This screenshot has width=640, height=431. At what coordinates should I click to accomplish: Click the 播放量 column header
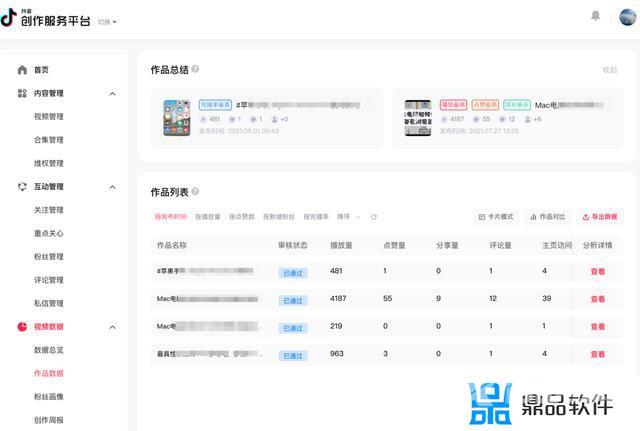pos(341,245)
